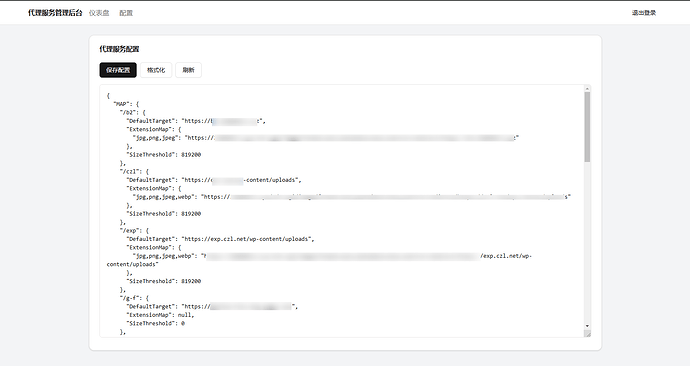Click scrollbar track below the thumb

click(587, 242)
